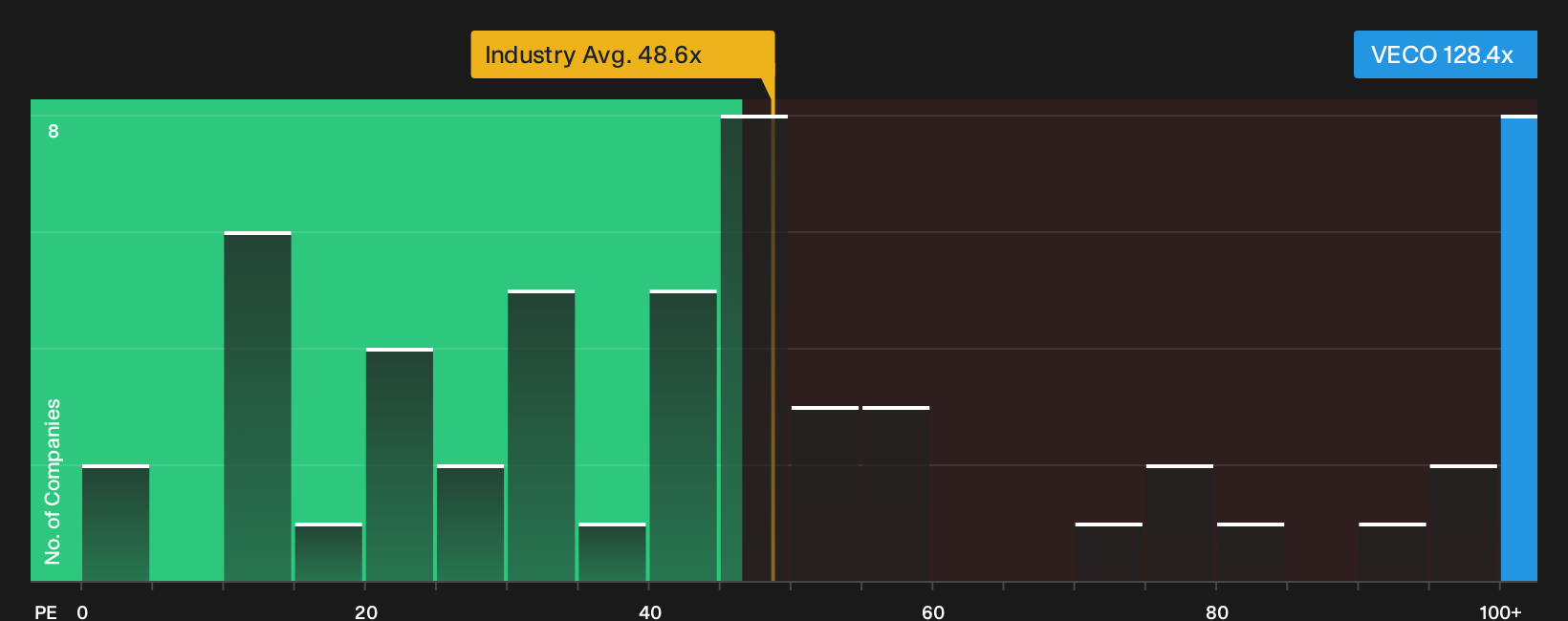This screenshot has width=1568, height=621.
Task: Click the bar at PE 40–45
Action: click(684, 435)
